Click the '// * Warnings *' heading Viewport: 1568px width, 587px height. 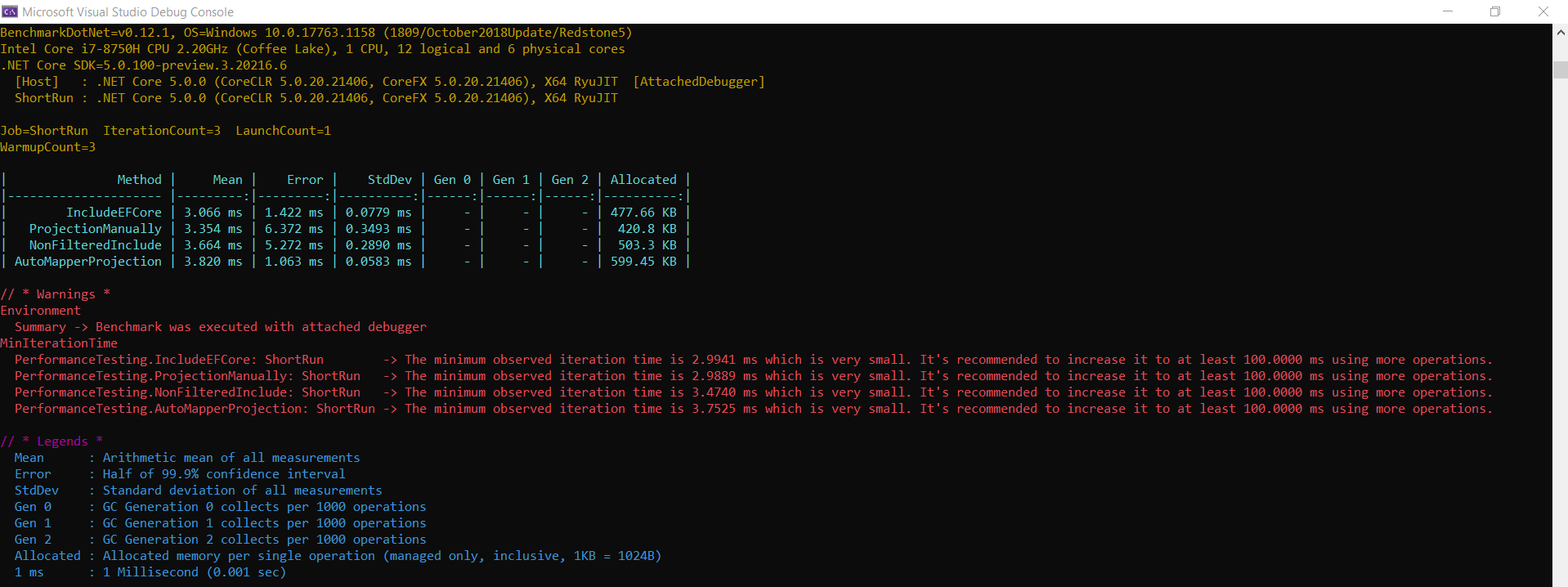[x=55, y=294]
